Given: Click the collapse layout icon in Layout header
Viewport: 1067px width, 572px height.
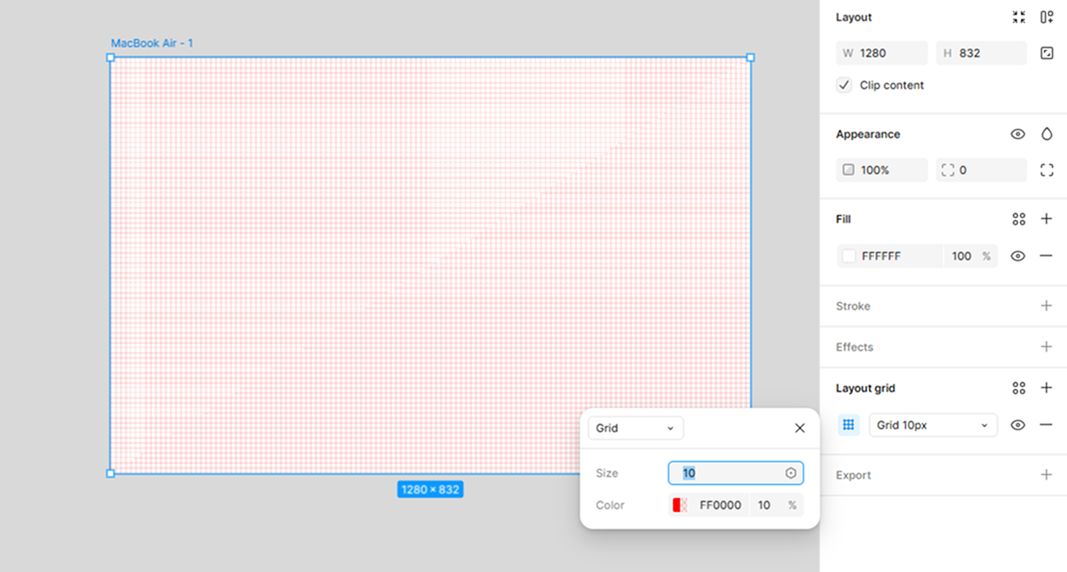Looking at the screenshot, I should click(1018, 17).
